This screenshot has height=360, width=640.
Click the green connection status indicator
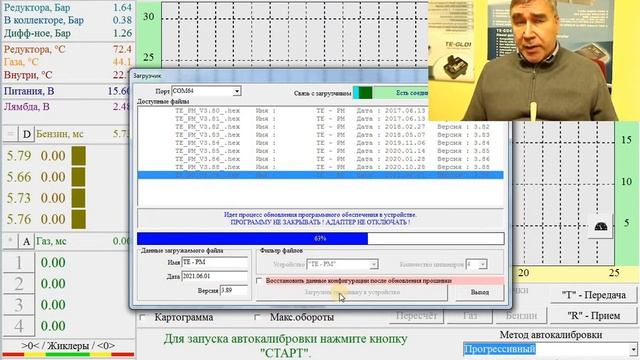pos(365,93)
